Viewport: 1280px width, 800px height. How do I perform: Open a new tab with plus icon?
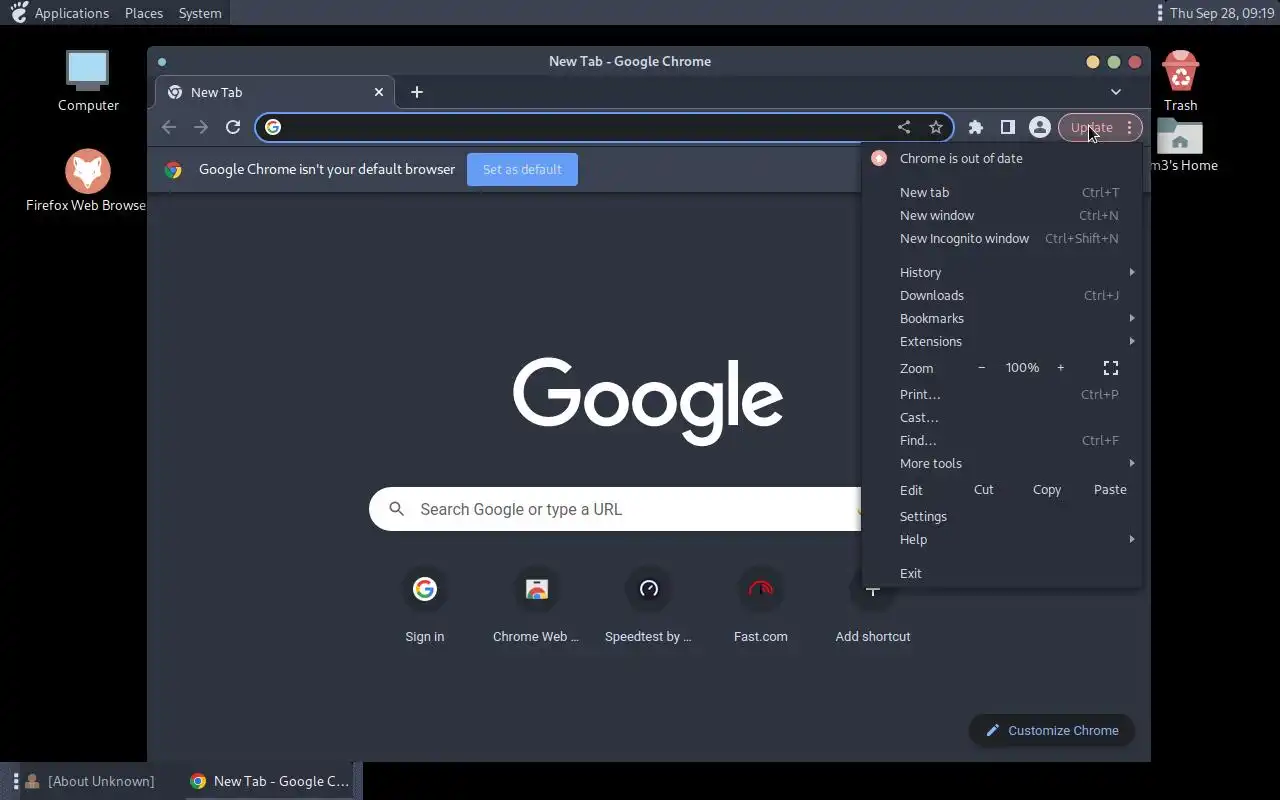coord(417,92)
